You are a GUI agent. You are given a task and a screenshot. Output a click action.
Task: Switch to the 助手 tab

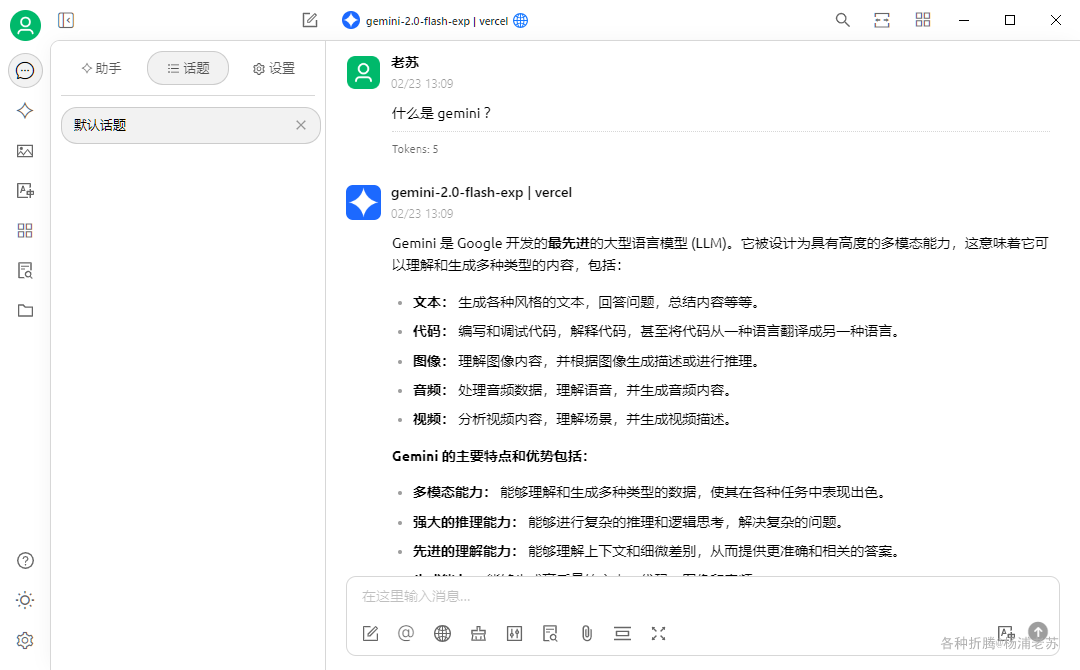[101, 68]
